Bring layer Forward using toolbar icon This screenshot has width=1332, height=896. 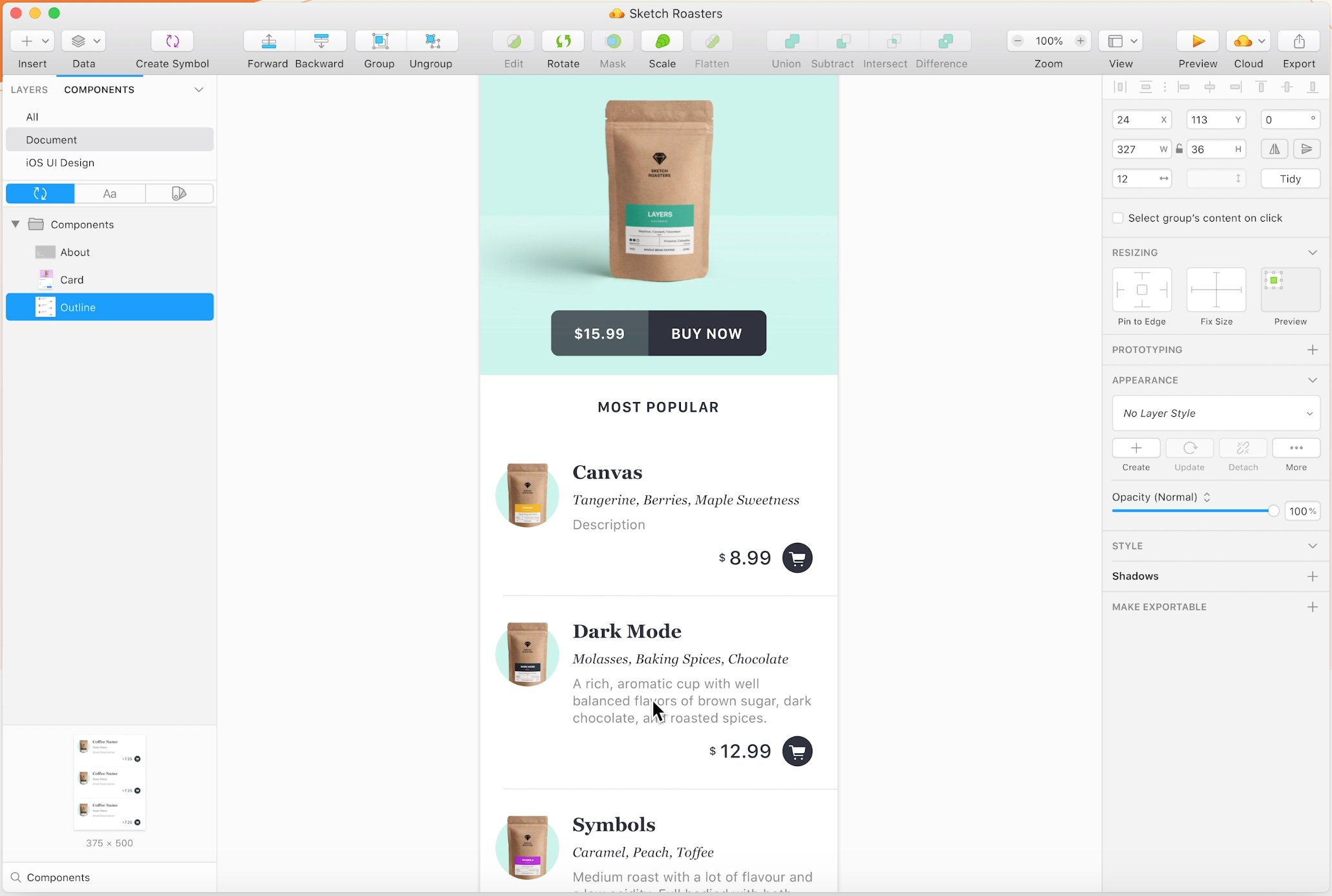click(x=269, y=41)
